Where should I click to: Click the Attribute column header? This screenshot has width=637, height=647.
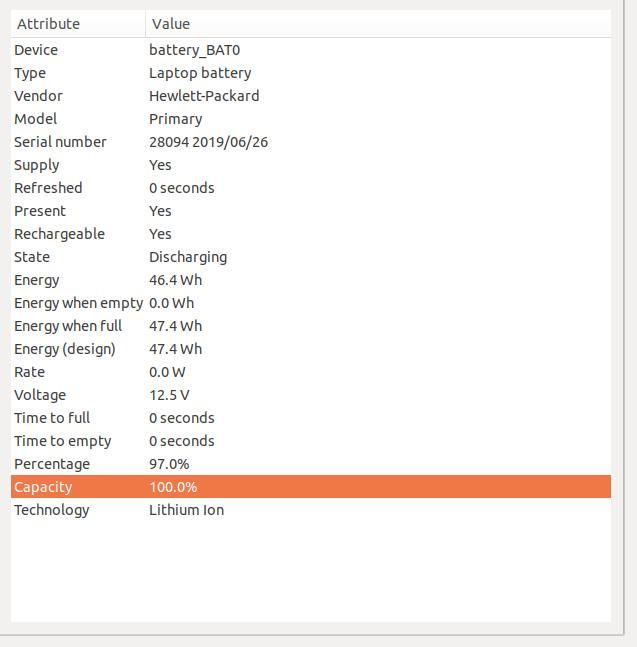point(78,24)
